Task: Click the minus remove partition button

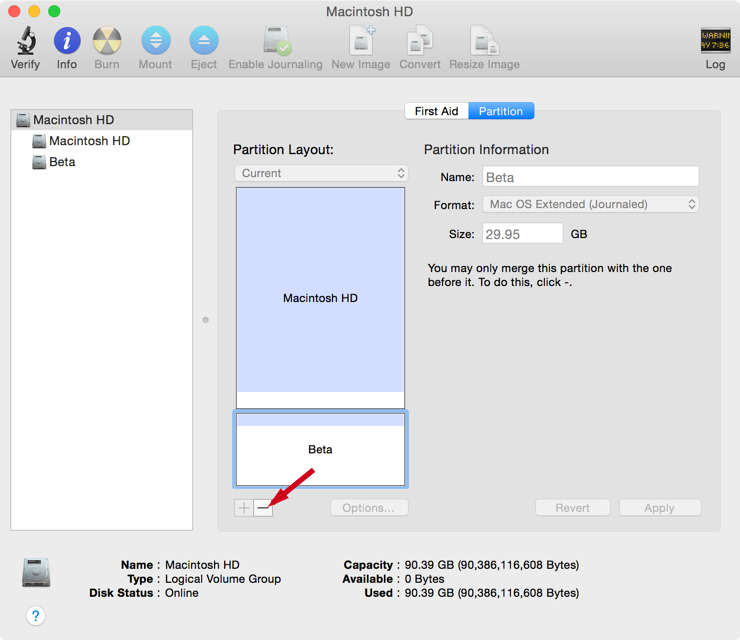Action: 263,508
